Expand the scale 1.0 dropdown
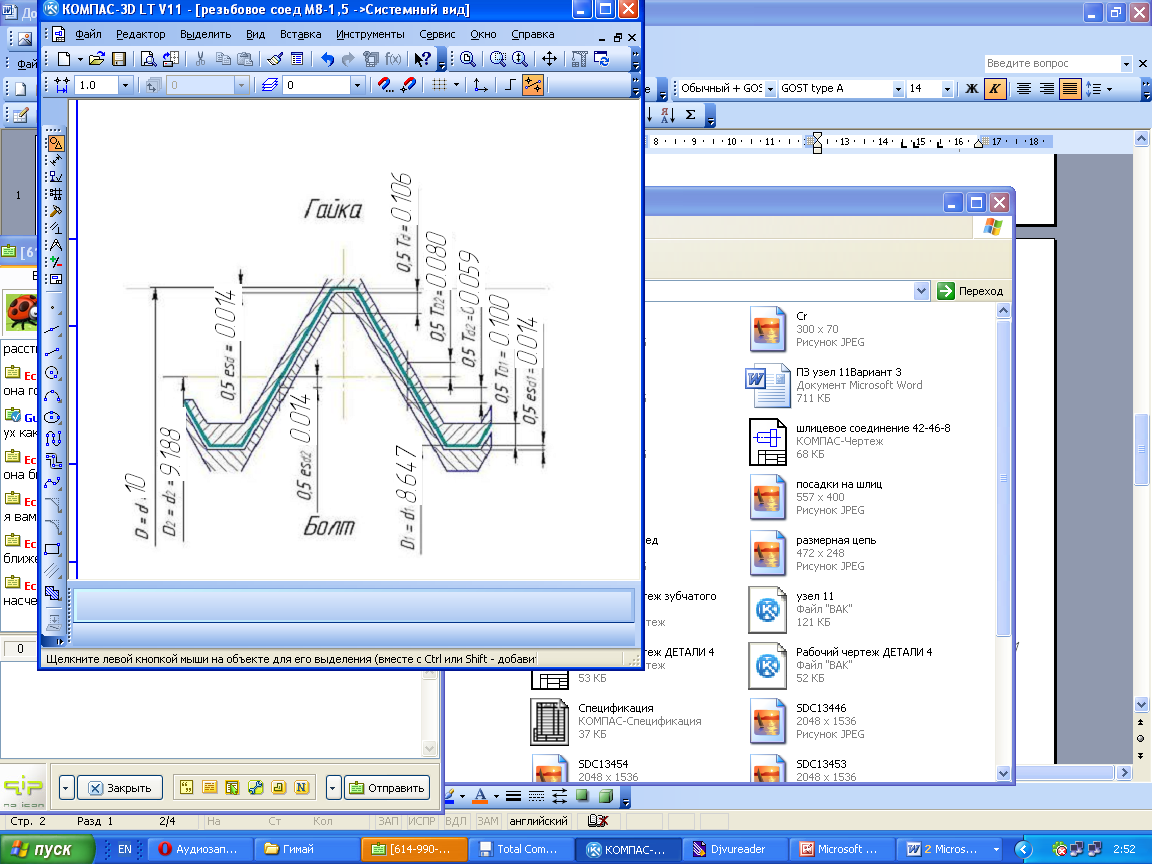Screen dimensions: 1152x864 (125, 86)
